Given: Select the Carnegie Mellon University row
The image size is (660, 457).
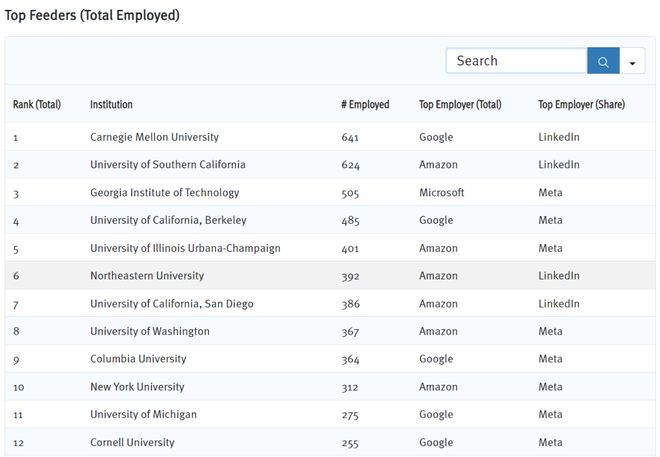Looking at the screenshot, I should 330,137.
